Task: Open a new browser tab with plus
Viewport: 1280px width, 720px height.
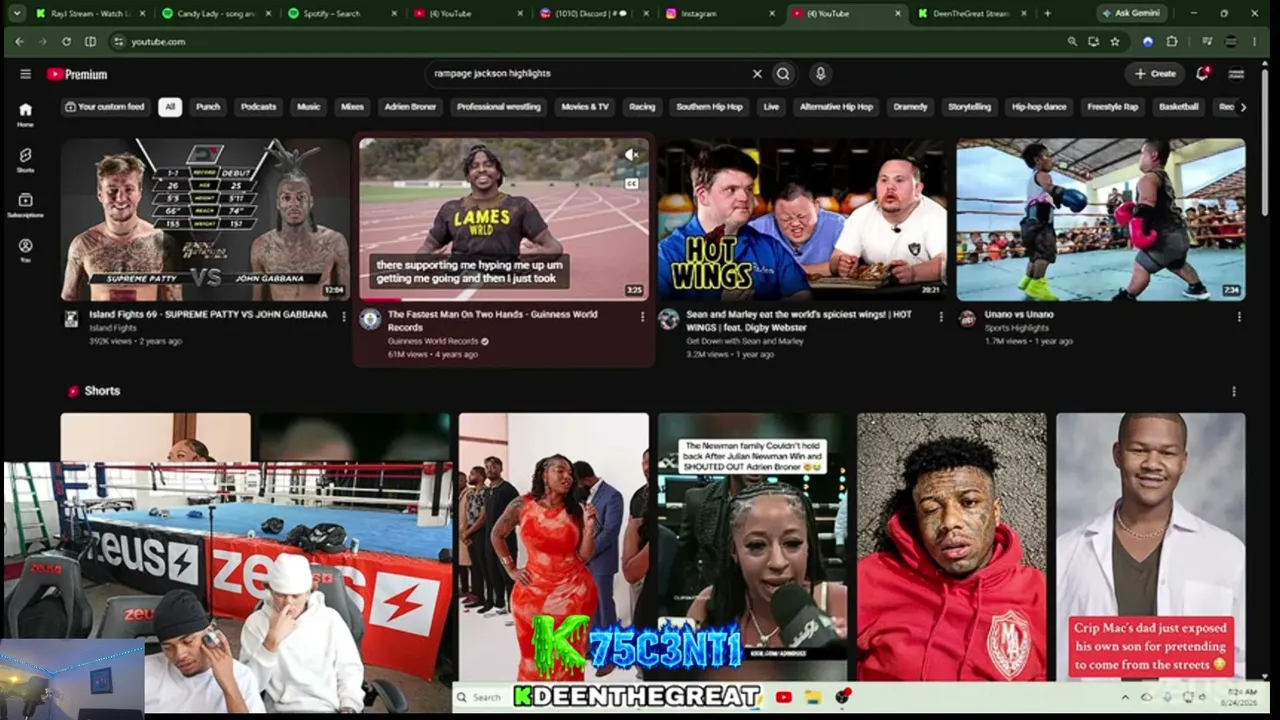Action: pyautogui.click(x=1047, y=13)
